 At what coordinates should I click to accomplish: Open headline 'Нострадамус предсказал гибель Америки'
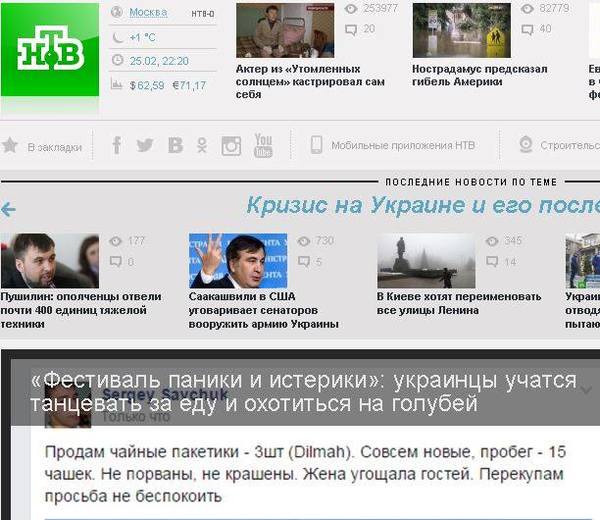point(480,75)
